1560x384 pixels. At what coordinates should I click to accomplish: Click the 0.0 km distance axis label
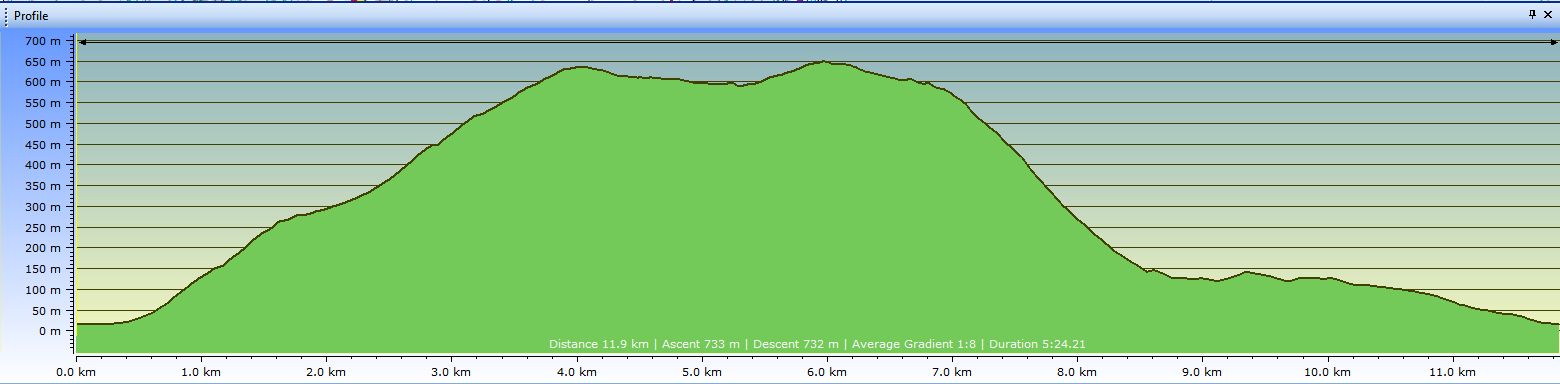pyautogui.click(x=77, y=372)
